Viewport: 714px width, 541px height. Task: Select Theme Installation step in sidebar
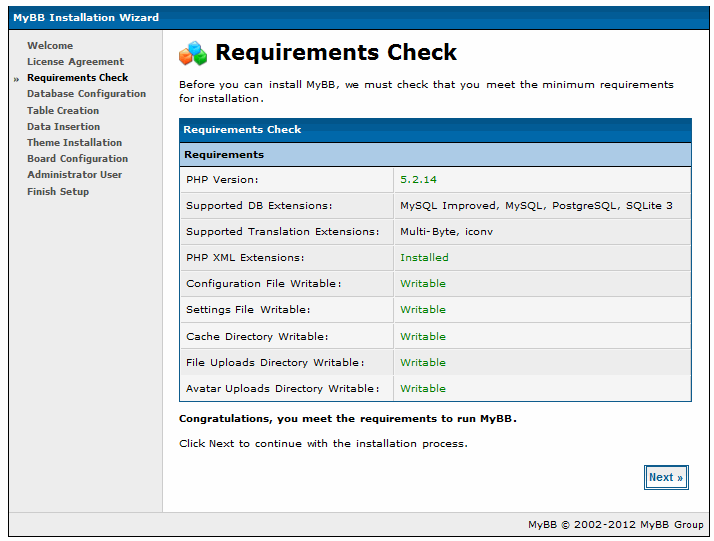(74, 143)
